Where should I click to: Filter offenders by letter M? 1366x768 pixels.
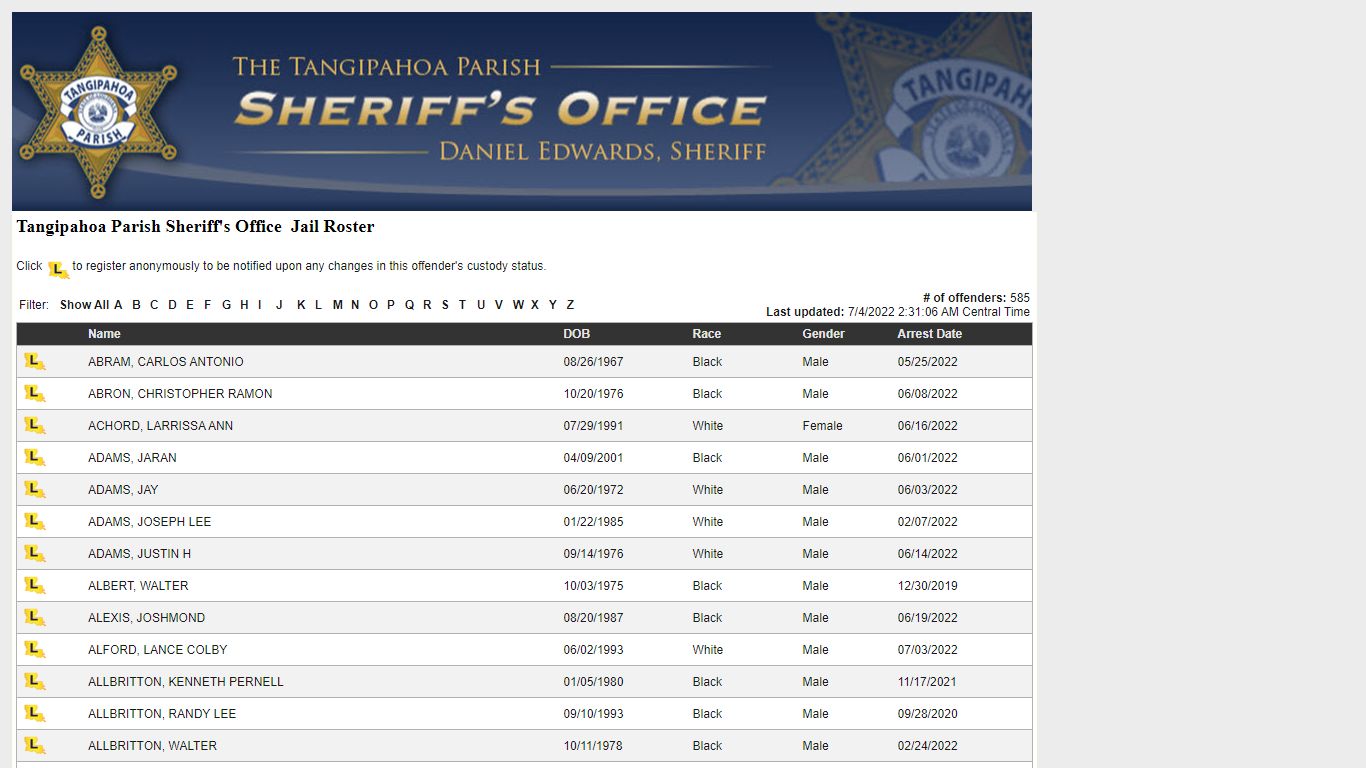point(338,305)
